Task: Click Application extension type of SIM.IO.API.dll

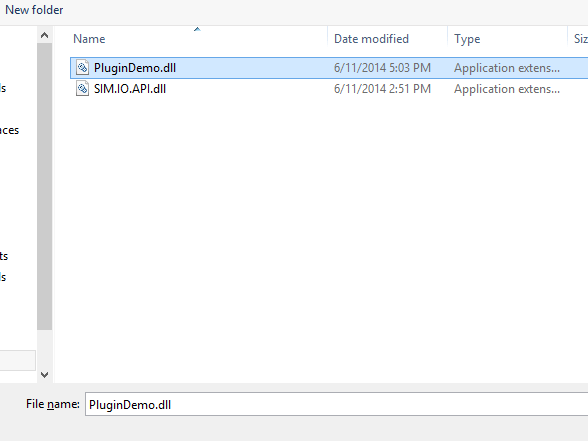Action: pos(507,89)
